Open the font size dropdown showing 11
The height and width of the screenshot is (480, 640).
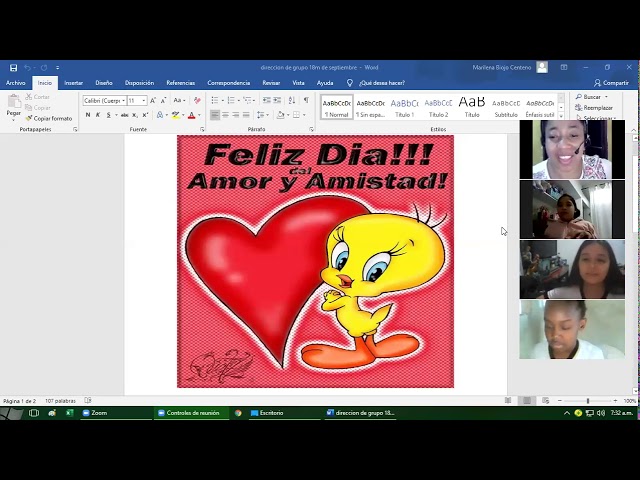[x=144, y=100]
